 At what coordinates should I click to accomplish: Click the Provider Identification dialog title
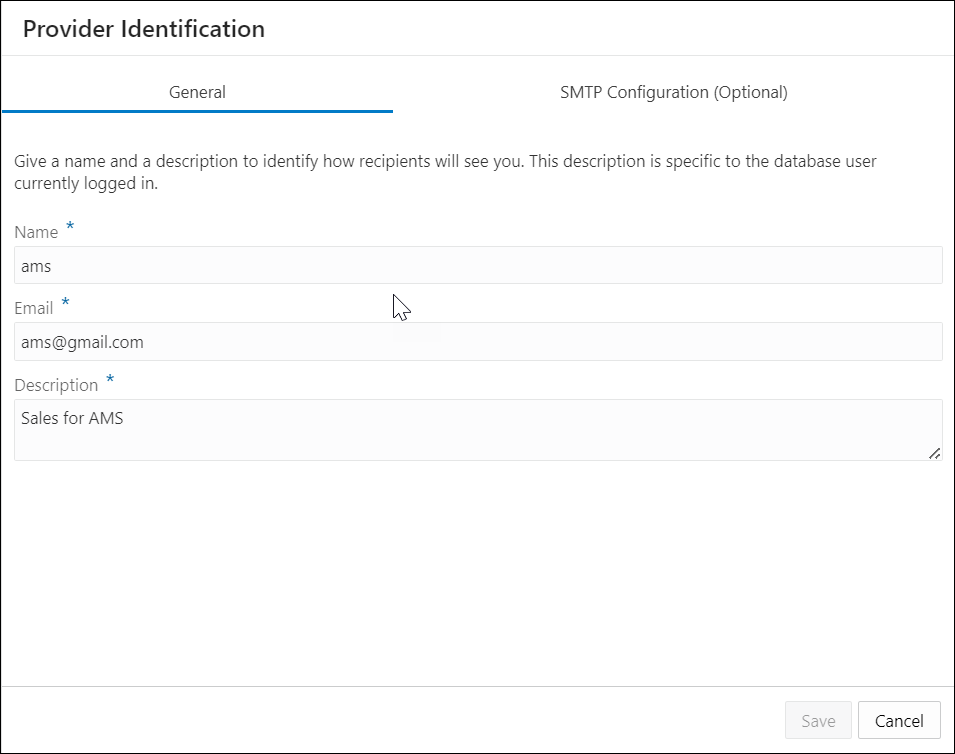tap(144, 29)
